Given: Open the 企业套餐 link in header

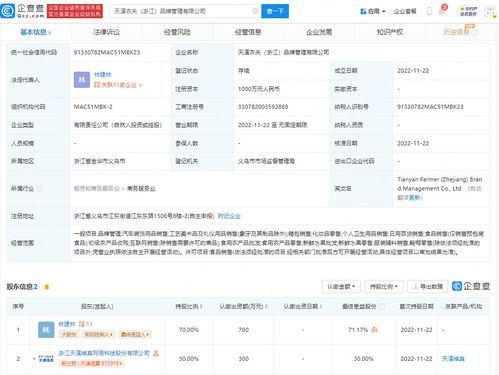Looking at the screenshot, I should tap(405, 11).
